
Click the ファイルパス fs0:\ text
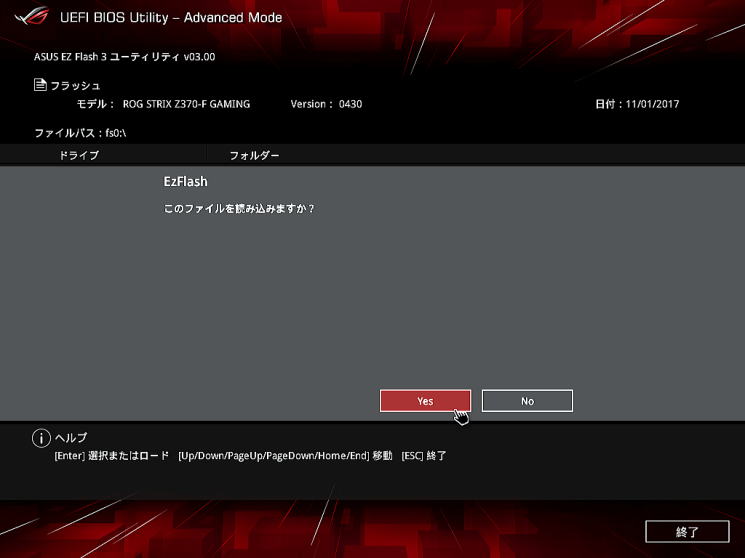point(80,133)
